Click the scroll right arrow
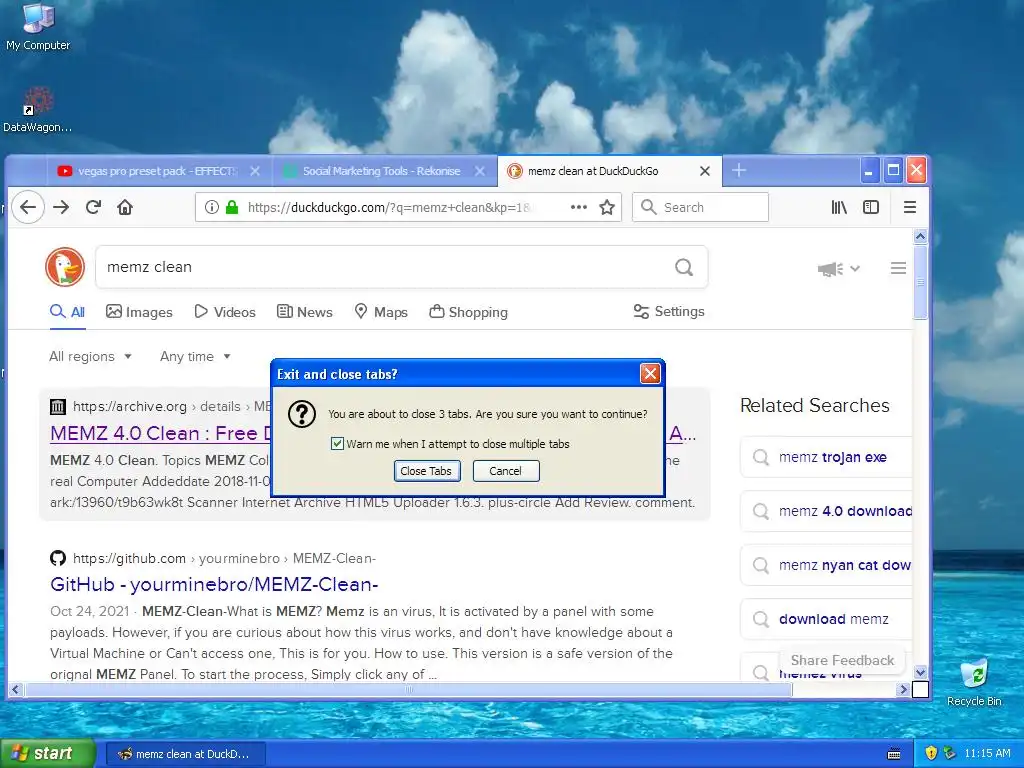This screenshot has height=768, width=1024. click(x=904, y=689)
